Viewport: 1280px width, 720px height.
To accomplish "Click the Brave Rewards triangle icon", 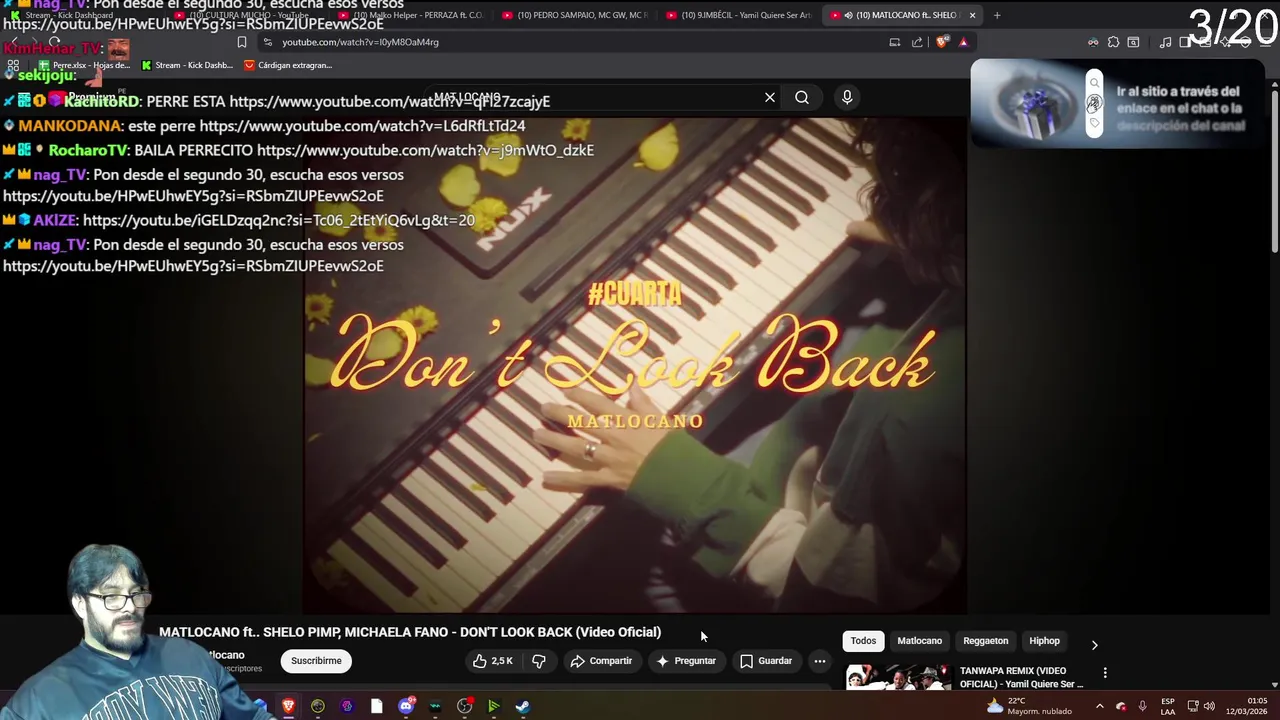I will tap(963, 42).
